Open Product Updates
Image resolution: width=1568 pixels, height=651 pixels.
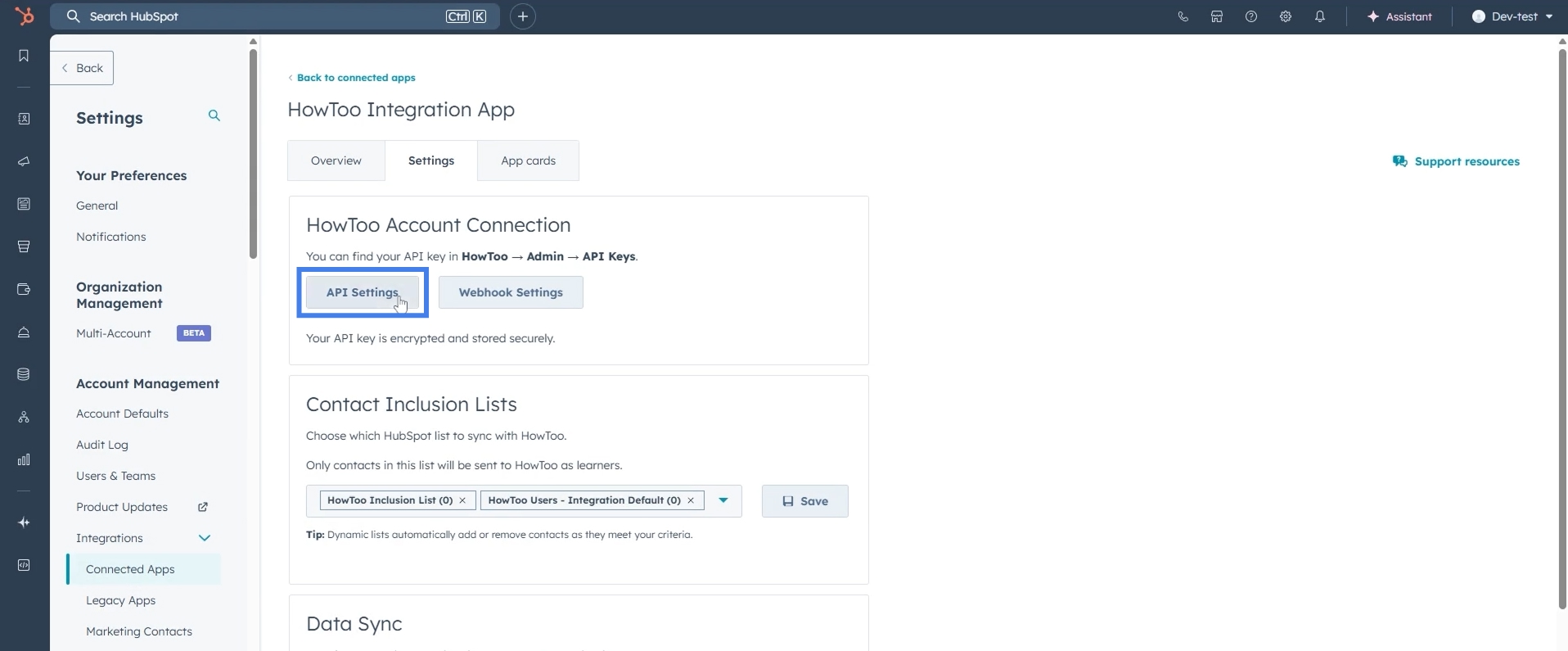click(122, 507)
